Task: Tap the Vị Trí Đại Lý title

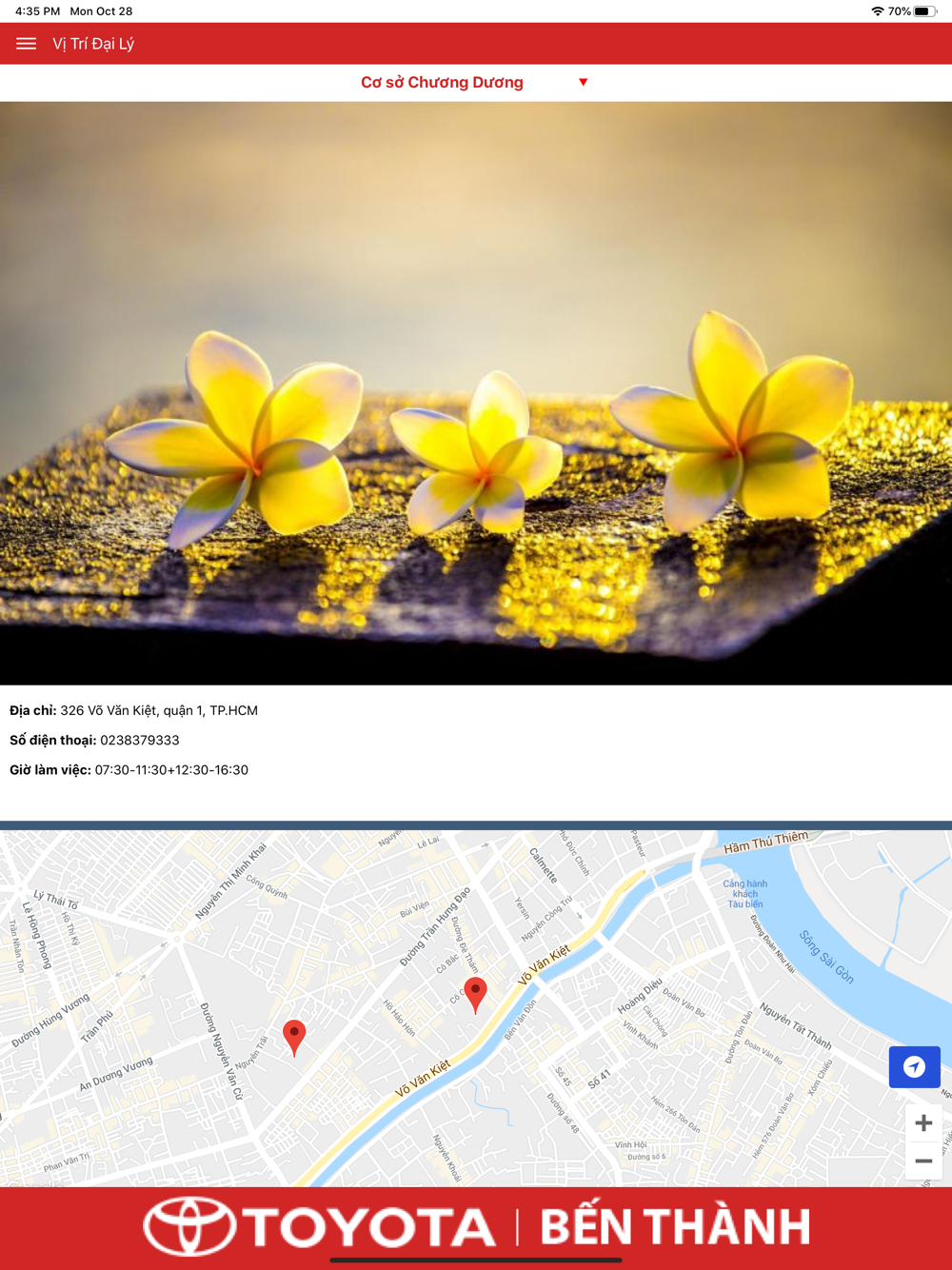Action: [x=93, y=44]
